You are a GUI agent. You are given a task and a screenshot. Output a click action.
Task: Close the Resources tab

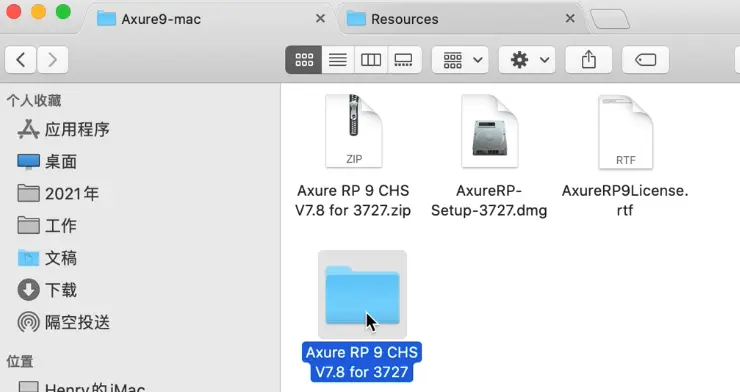570,18
